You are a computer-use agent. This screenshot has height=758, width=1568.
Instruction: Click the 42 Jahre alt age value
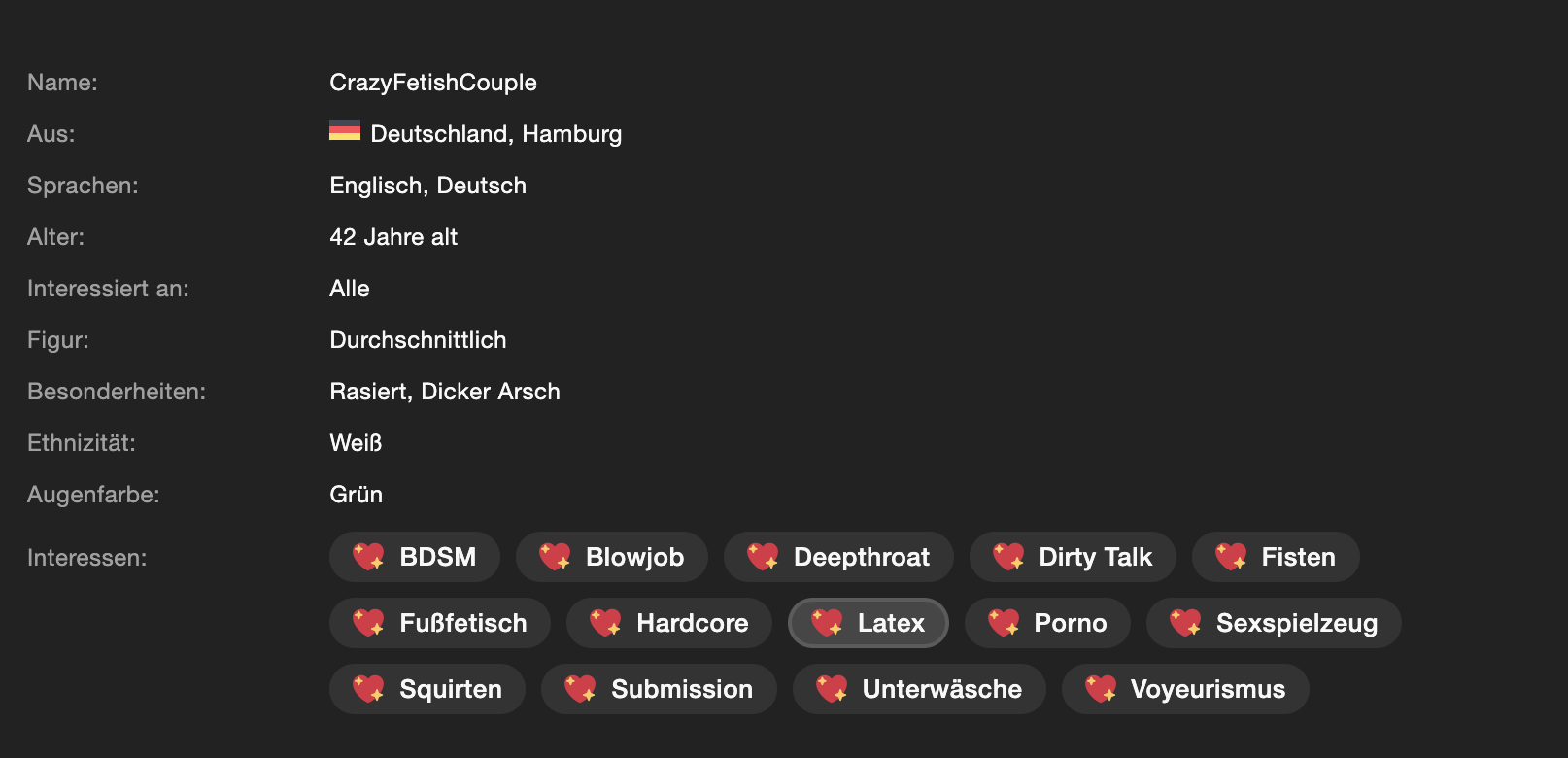(x=393, y=237)
